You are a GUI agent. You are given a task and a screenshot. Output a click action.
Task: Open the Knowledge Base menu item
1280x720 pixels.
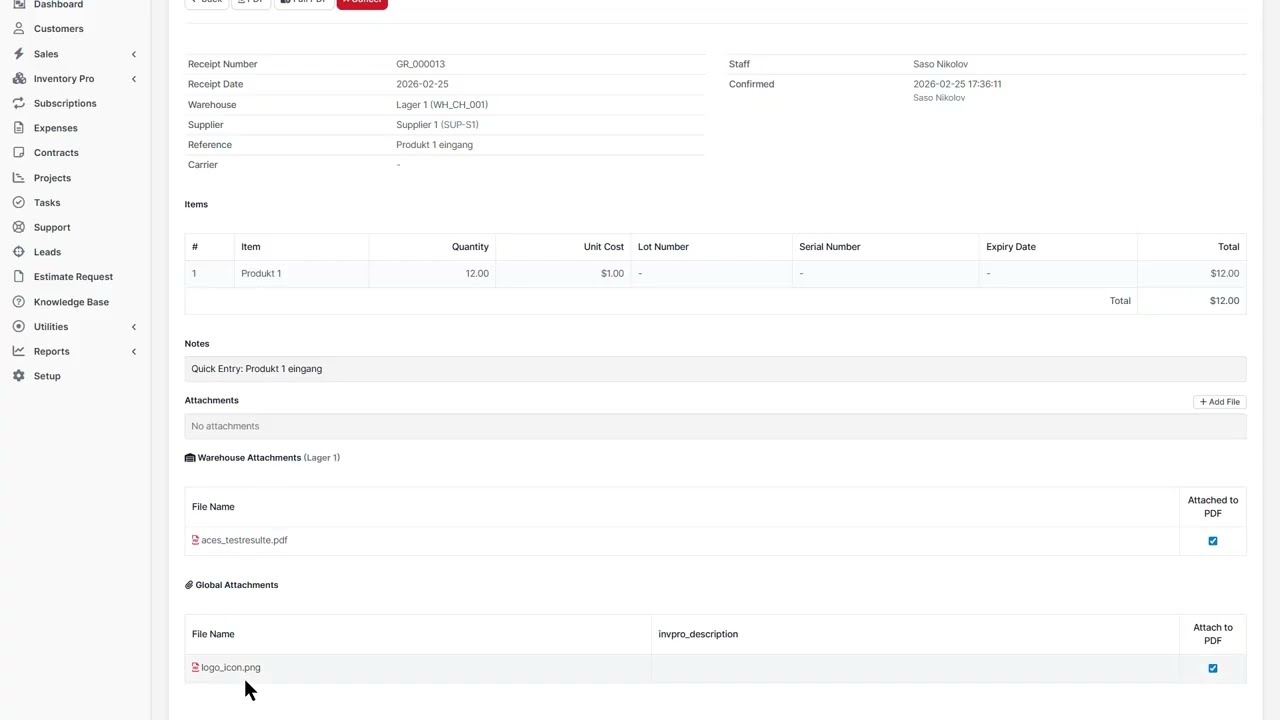[x=71, y=302]
